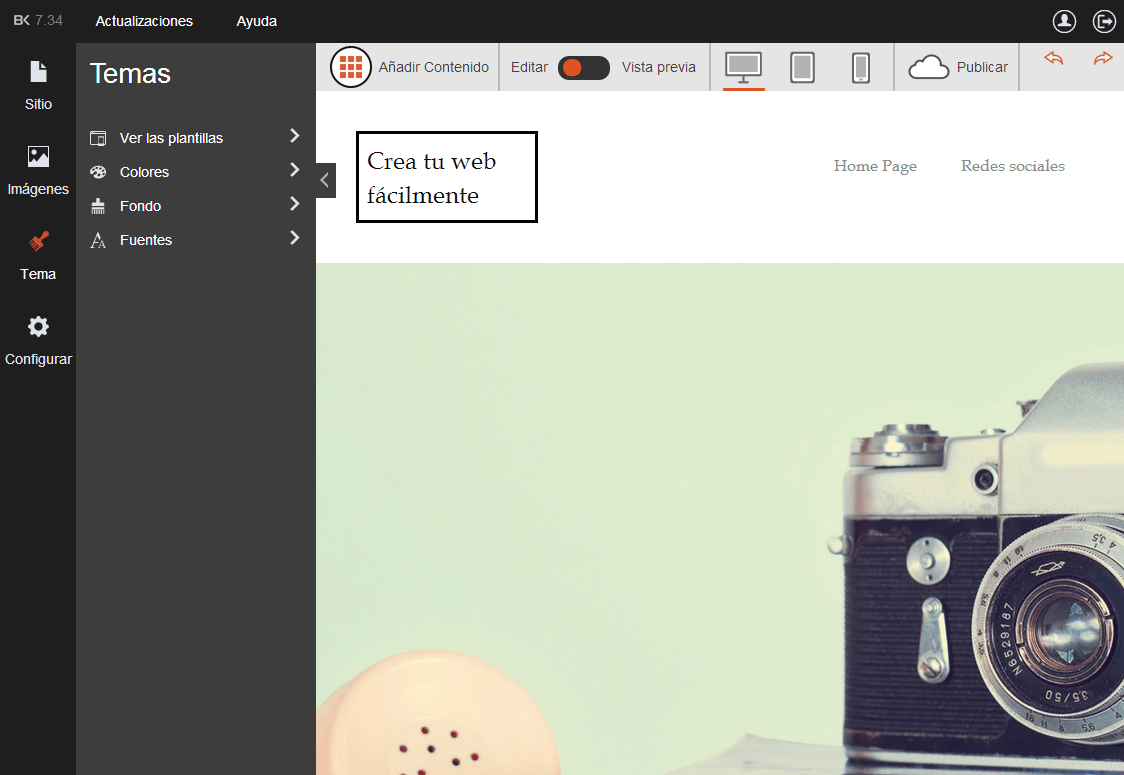The width and height of the screenshot is (1124, 775).
Task: Expand the Colores chevron arrow
Action: 295,170
